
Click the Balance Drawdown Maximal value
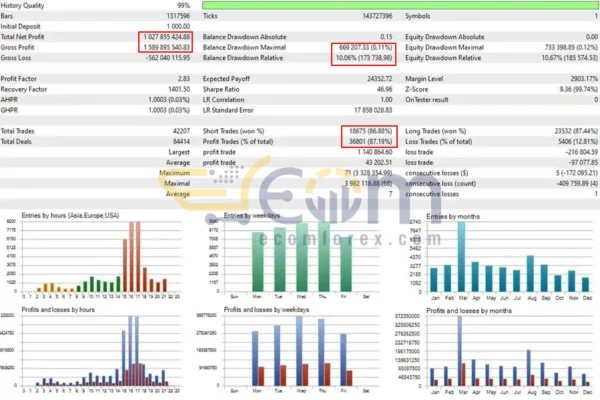pyautogui.click(x=362, y=46)
